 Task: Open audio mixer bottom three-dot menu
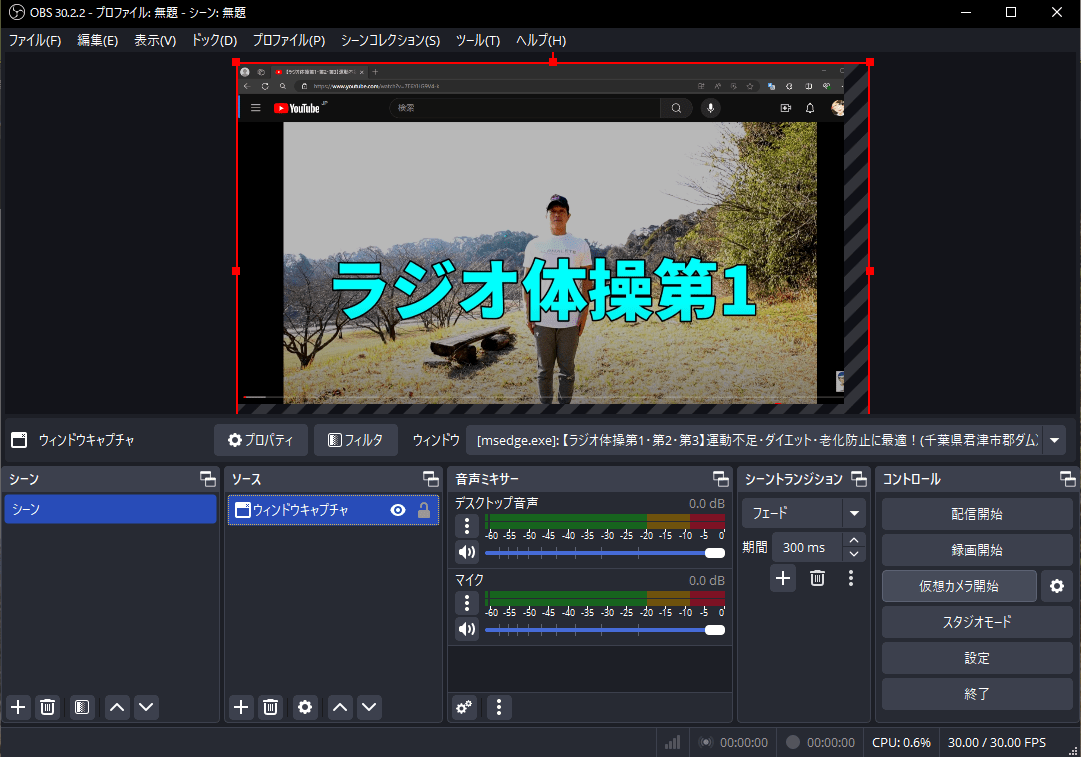tap(499, 707)
